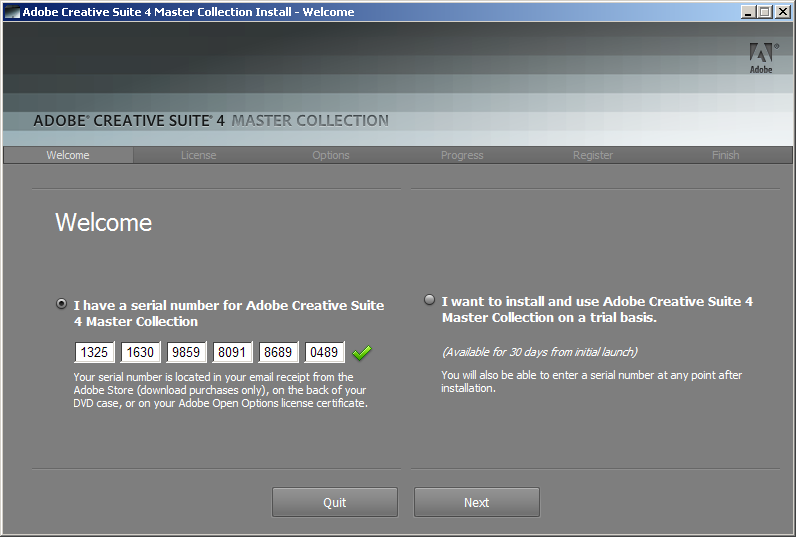Click the Next button
796x537 pixels.
[477, 502]
